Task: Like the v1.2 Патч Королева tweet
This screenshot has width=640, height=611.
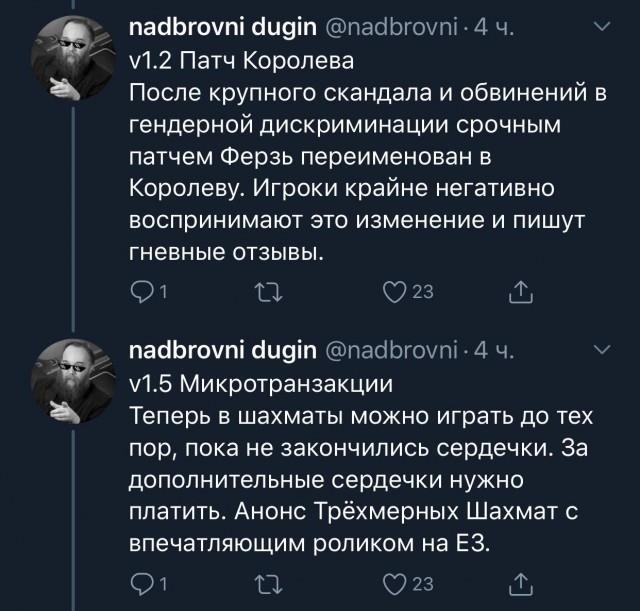Action: [x=397, y=290]
